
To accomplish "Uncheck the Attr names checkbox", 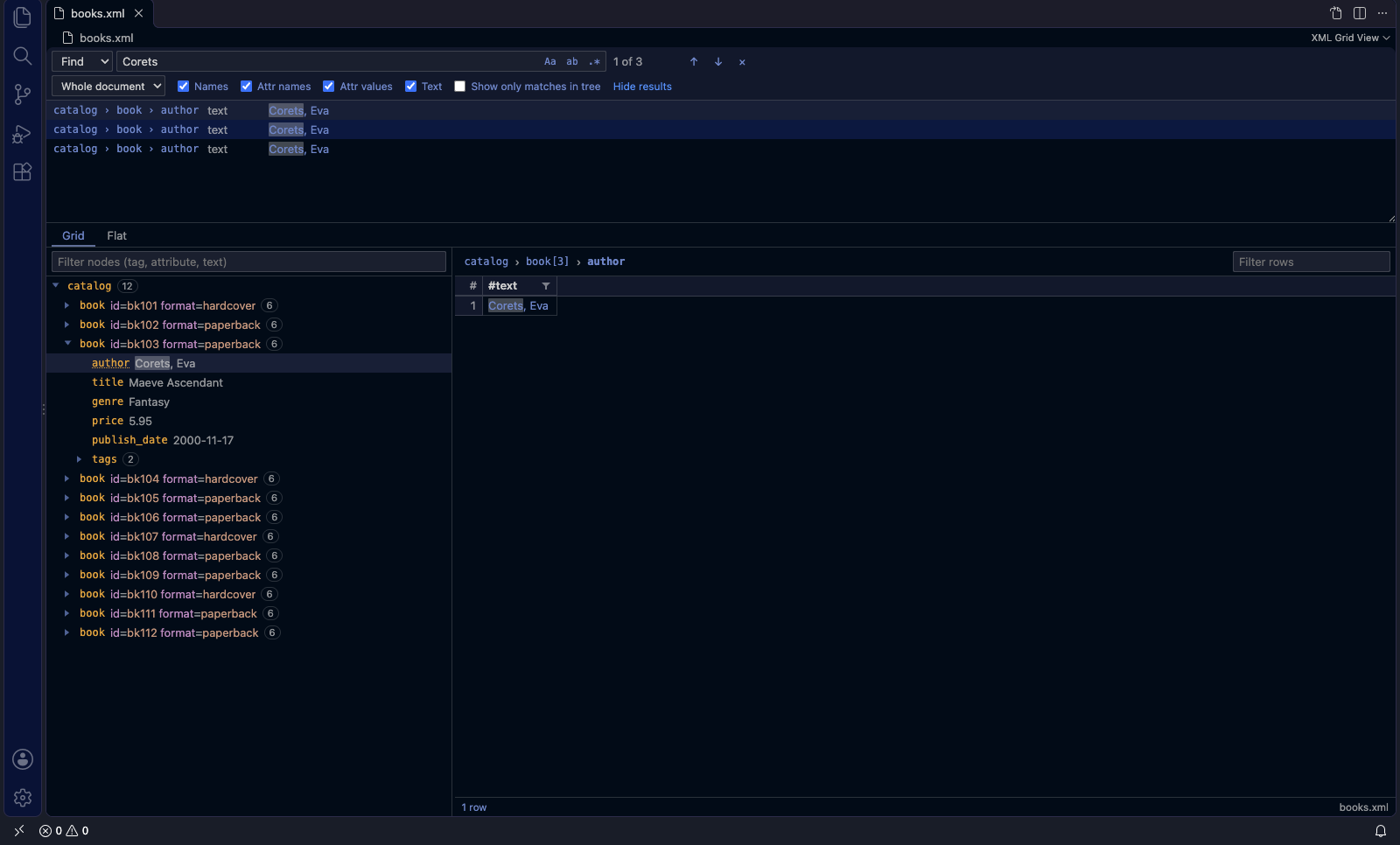I will 246,87.
